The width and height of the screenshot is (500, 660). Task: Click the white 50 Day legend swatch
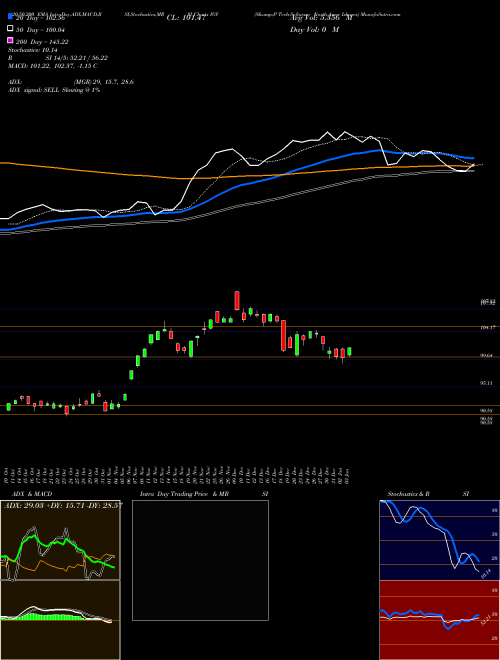click(10, 29)
